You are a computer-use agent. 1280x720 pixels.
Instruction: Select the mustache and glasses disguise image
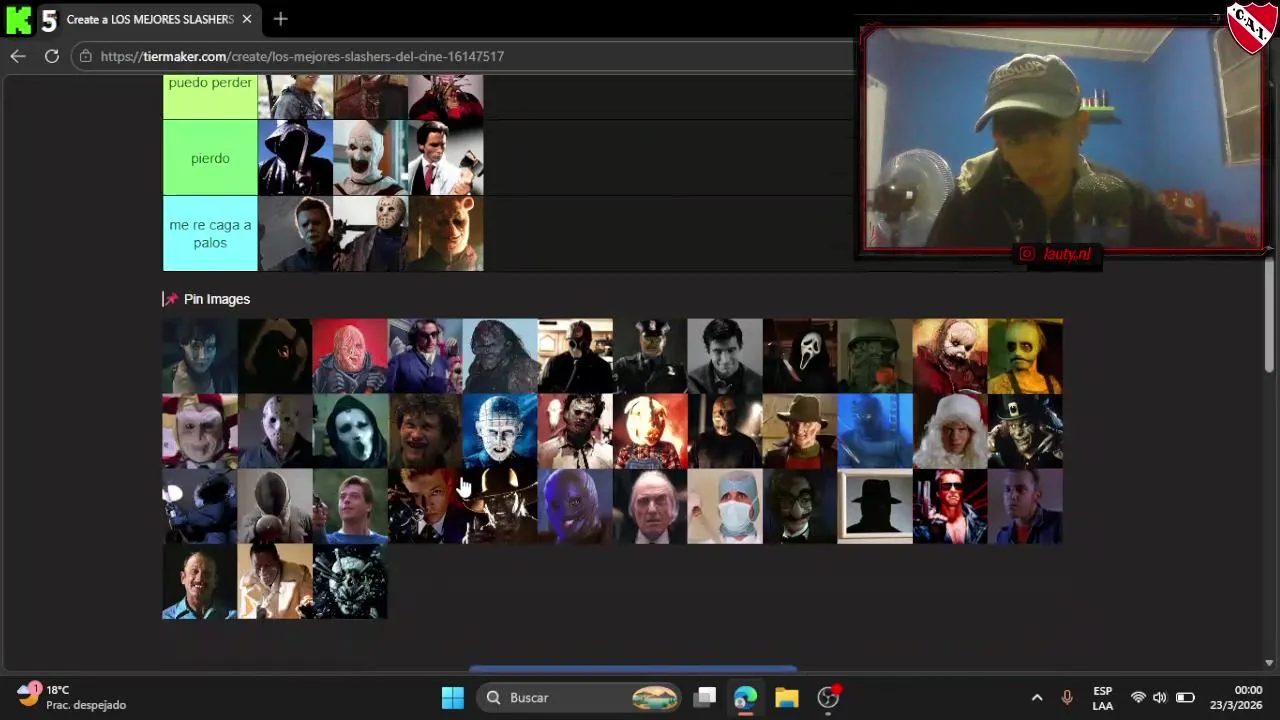[x=800, y=506]
